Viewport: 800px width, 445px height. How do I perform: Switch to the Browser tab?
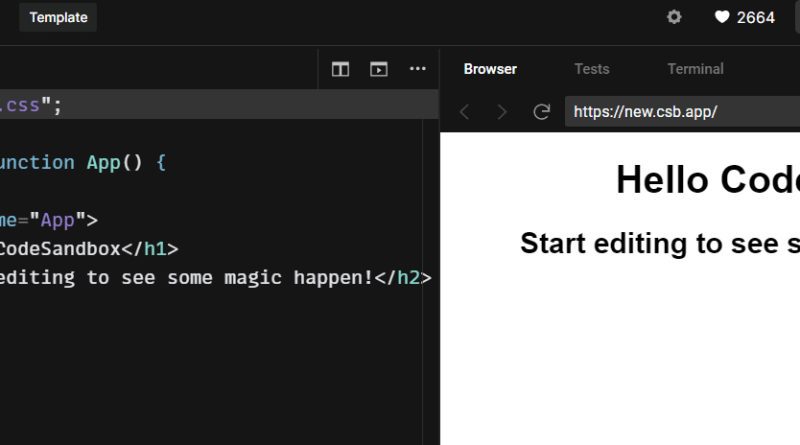[x=490, y=69]
